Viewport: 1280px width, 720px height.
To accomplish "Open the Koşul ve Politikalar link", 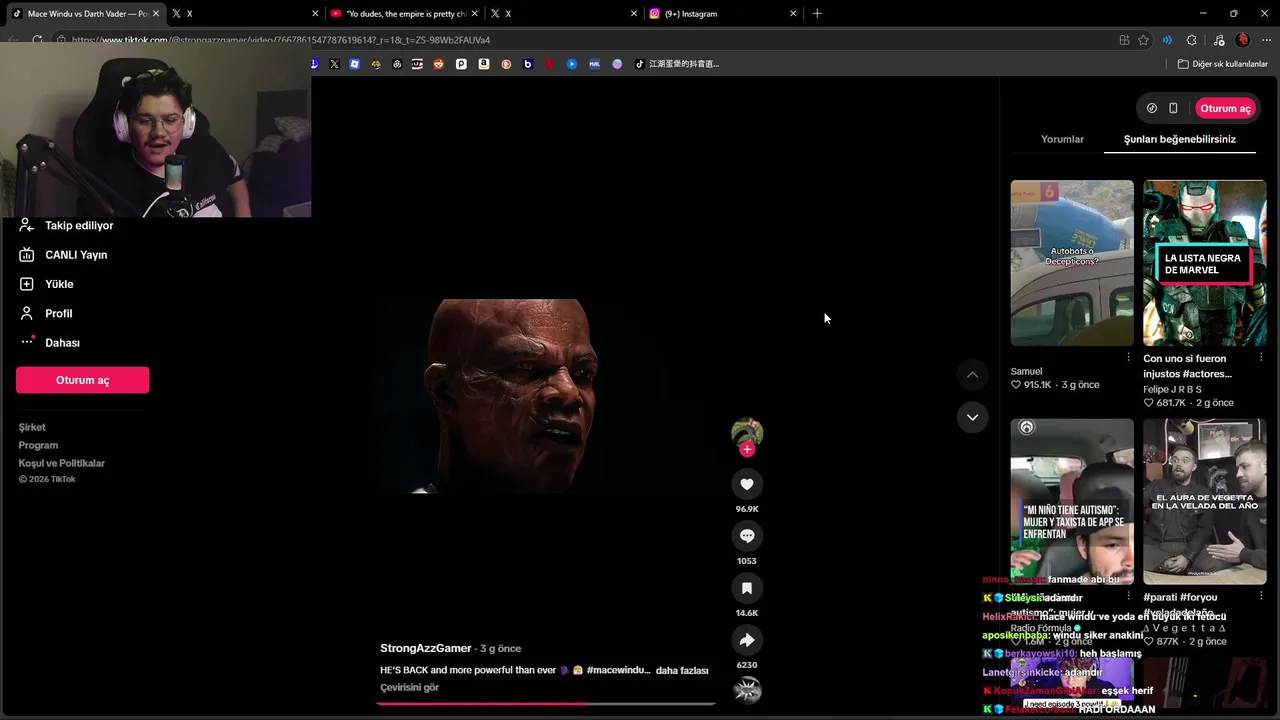I will [61, 463].
